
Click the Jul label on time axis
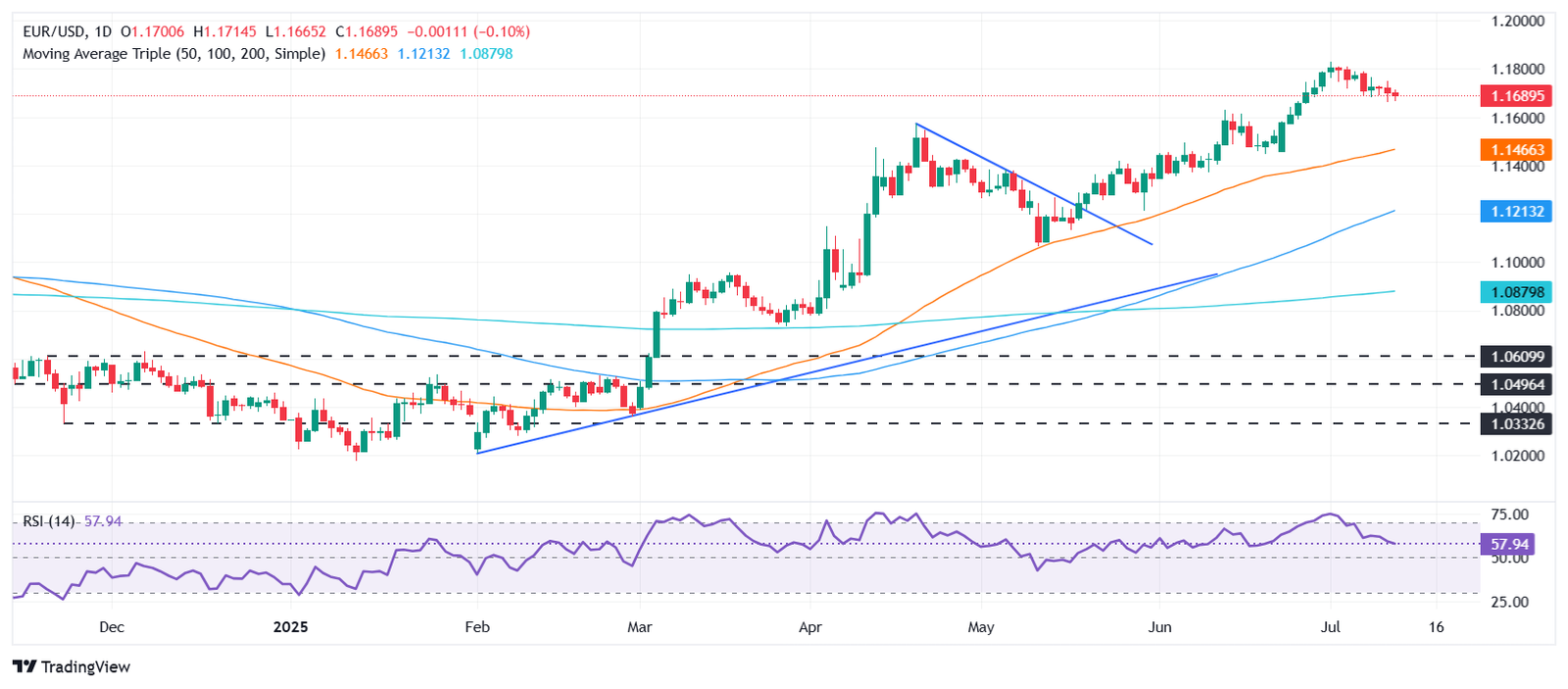click(1331, 627)
